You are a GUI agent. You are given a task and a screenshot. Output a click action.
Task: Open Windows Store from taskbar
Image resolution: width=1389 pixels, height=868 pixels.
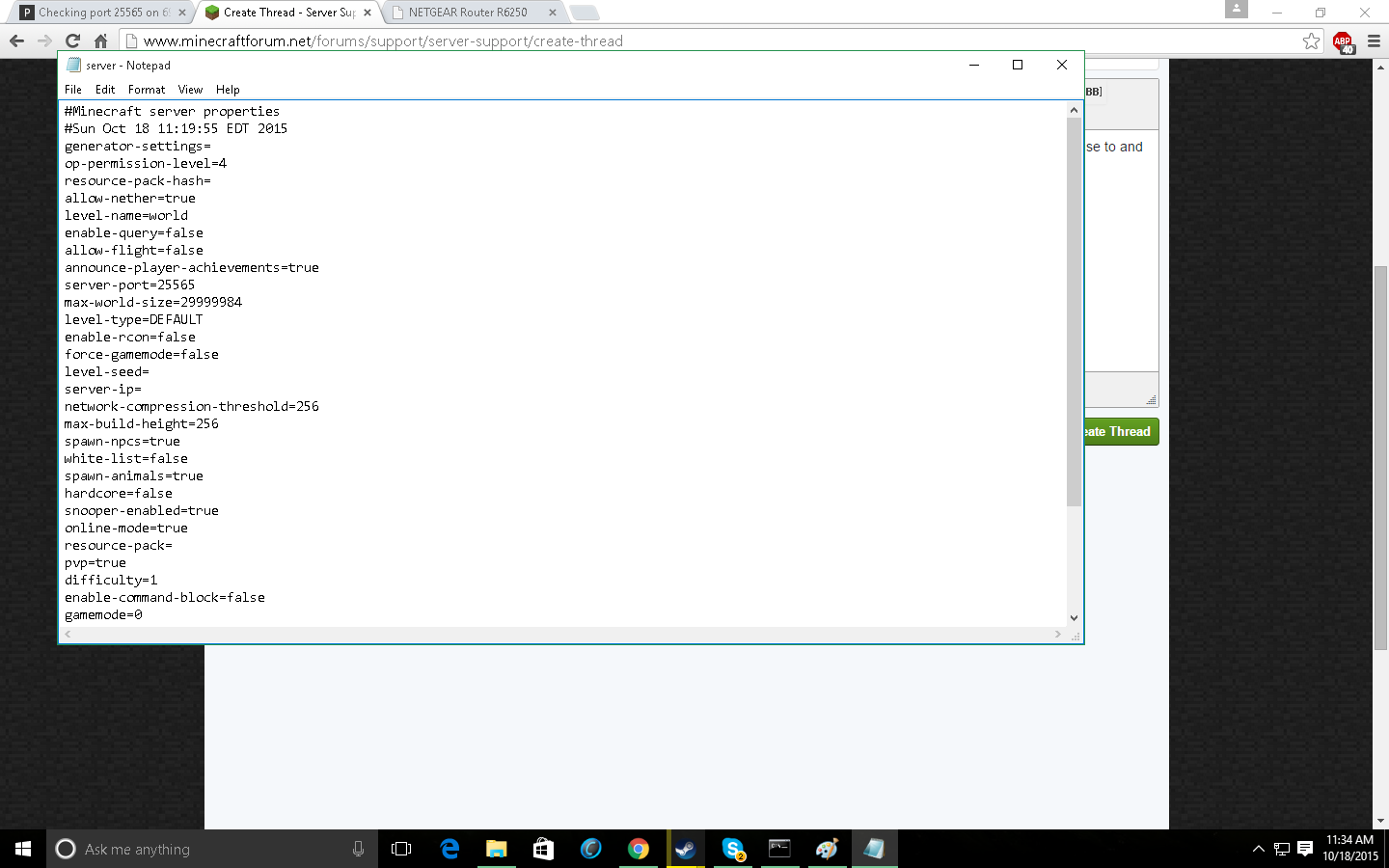pyautogui.click(x=544, y=849)
